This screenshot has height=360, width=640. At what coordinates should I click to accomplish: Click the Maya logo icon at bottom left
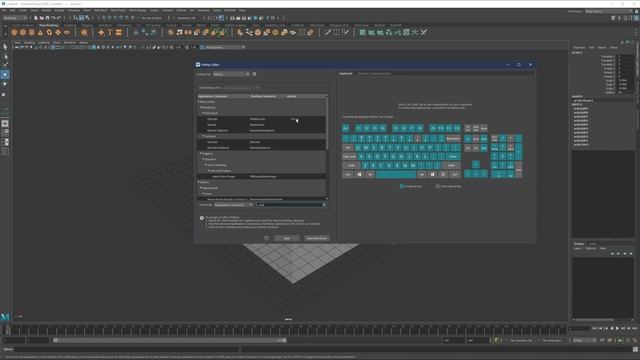tap(5, 317)
